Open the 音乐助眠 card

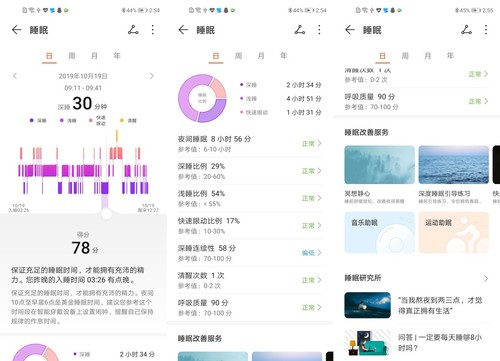379,232
